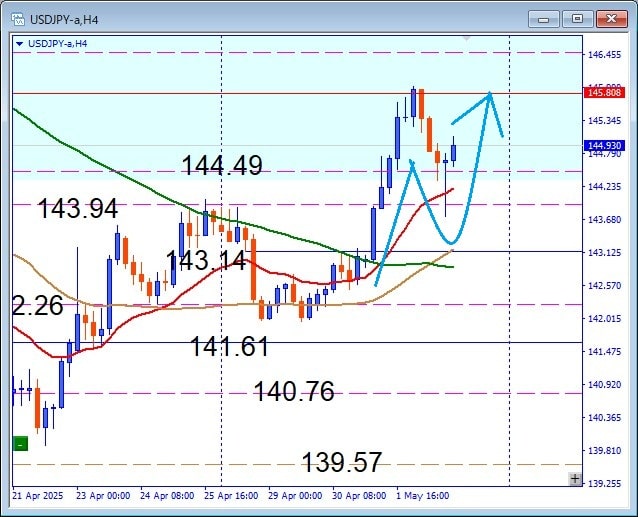Screen dimensions: 638x517
Task: Click the red 145.808 price label
Action: [604, 93]
